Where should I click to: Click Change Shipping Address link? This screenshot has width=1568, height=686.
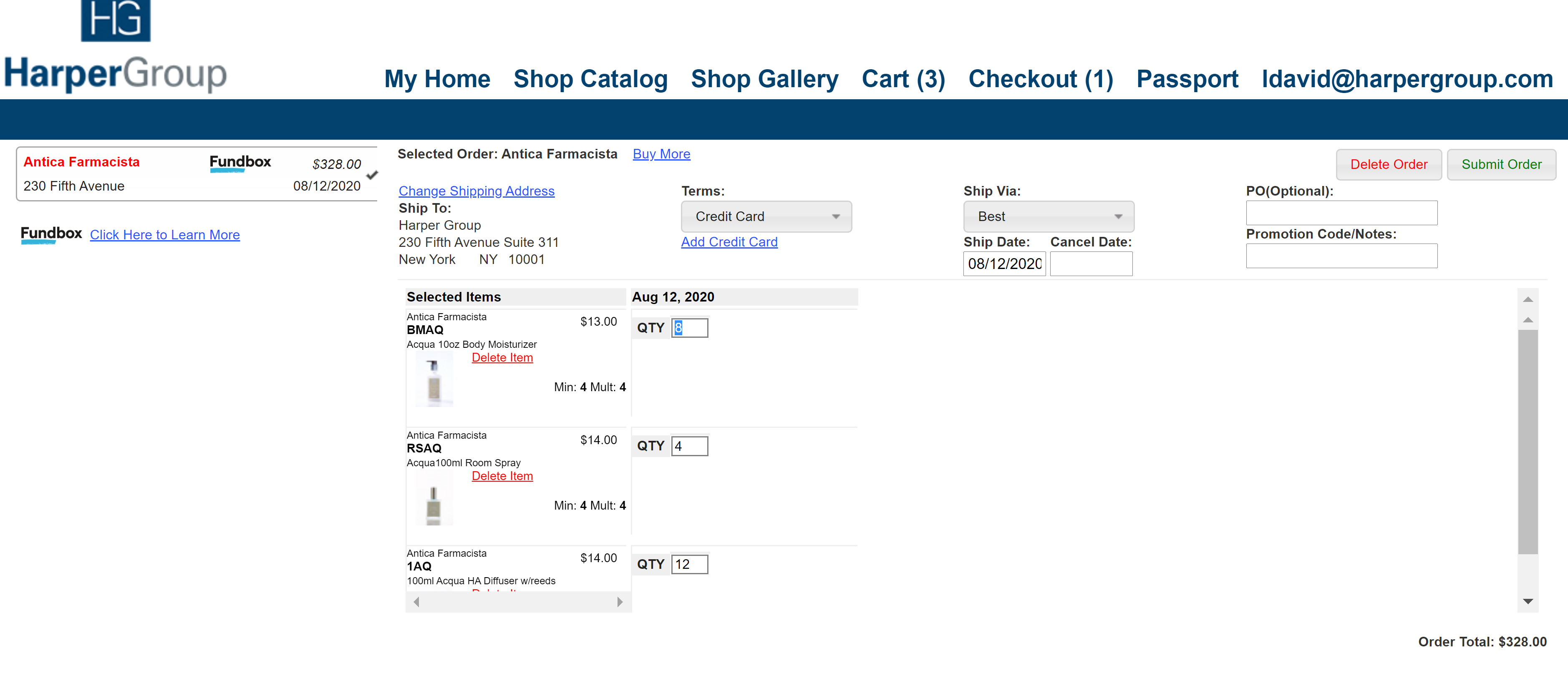[476, 191]
